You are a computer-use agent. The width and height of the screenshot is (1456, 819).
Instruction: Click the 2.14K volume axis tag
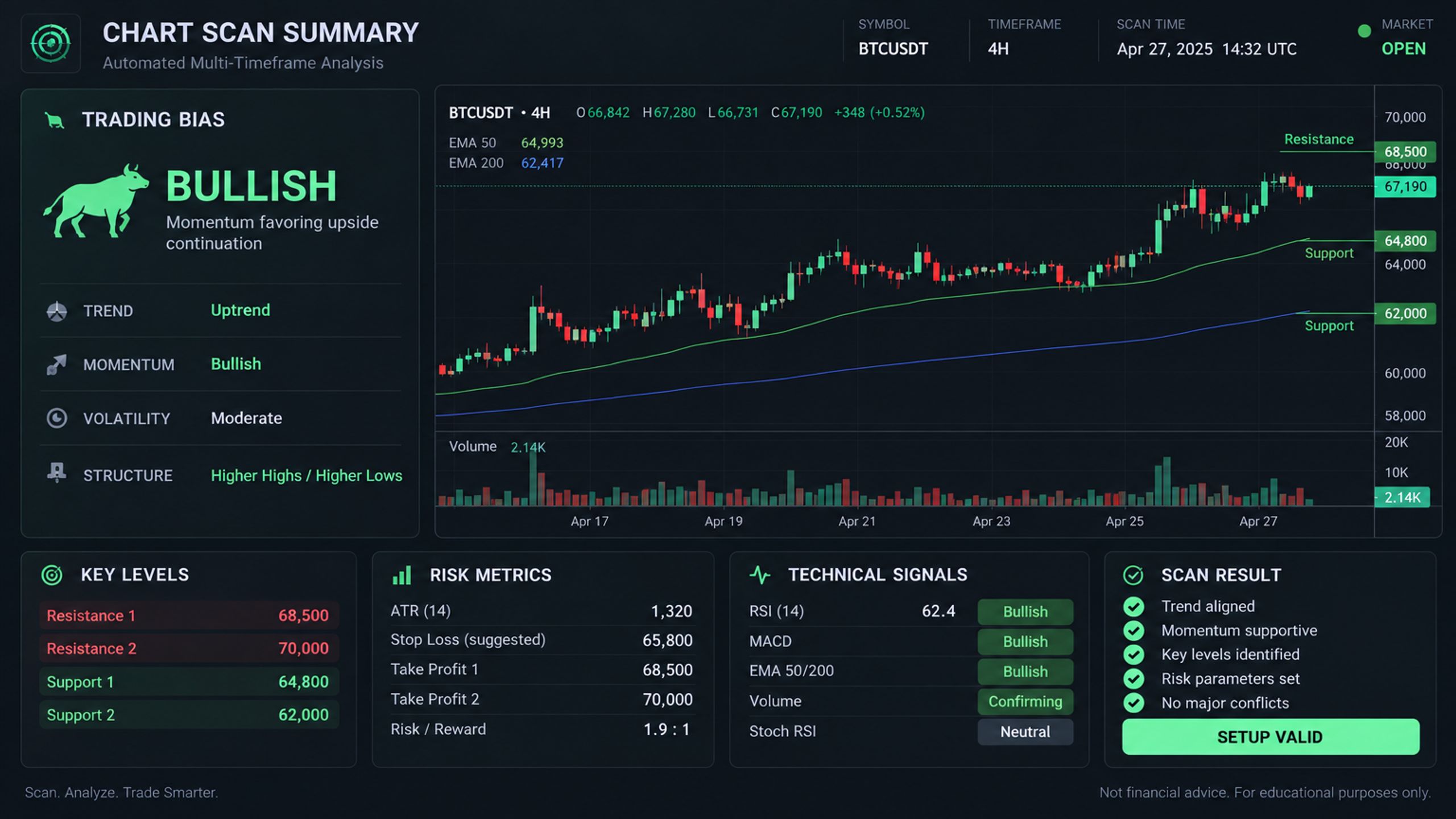(1402, 498)
